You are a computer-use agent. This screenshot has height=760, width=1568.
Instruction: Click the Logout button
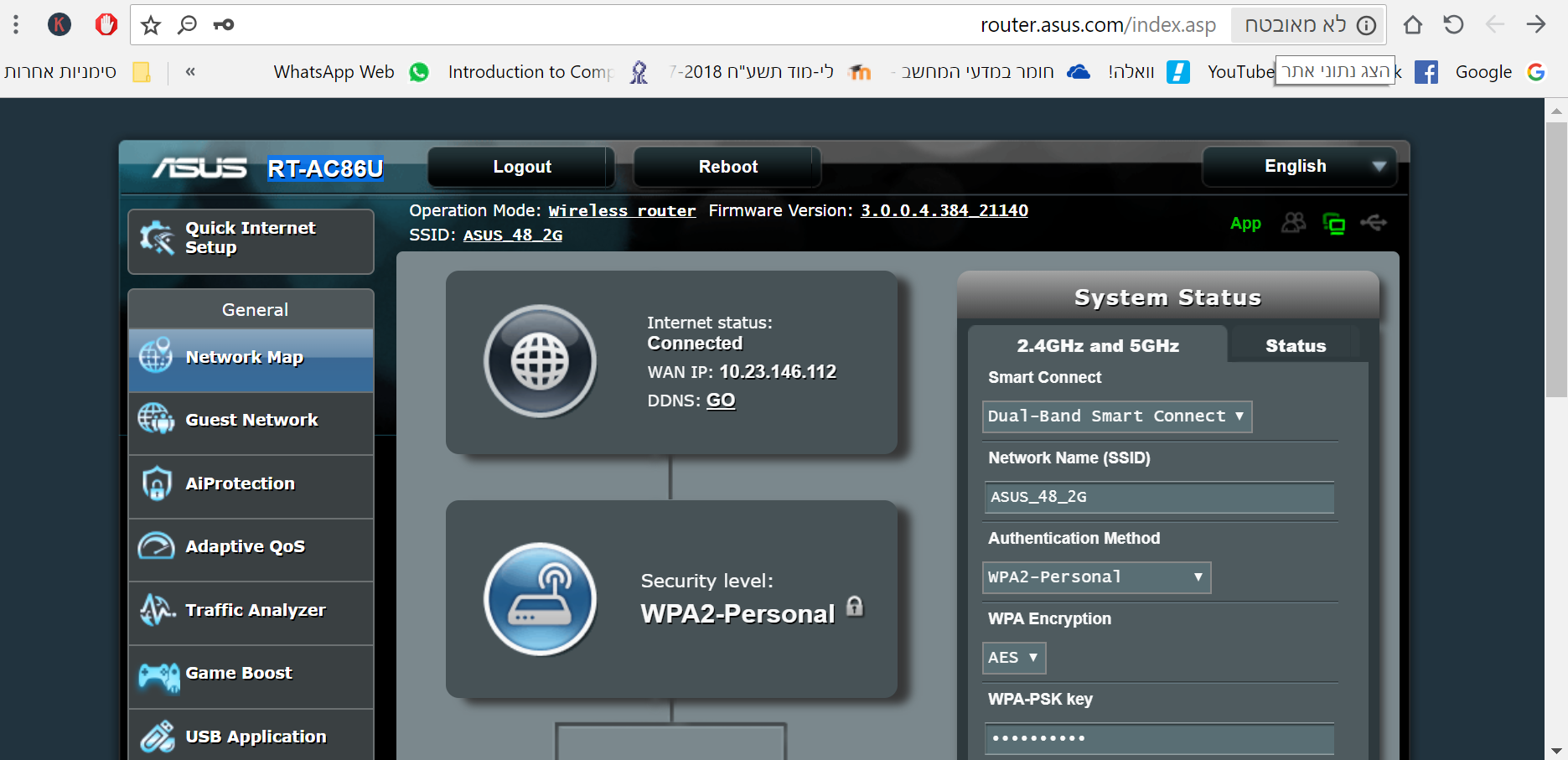pos(521,167)
